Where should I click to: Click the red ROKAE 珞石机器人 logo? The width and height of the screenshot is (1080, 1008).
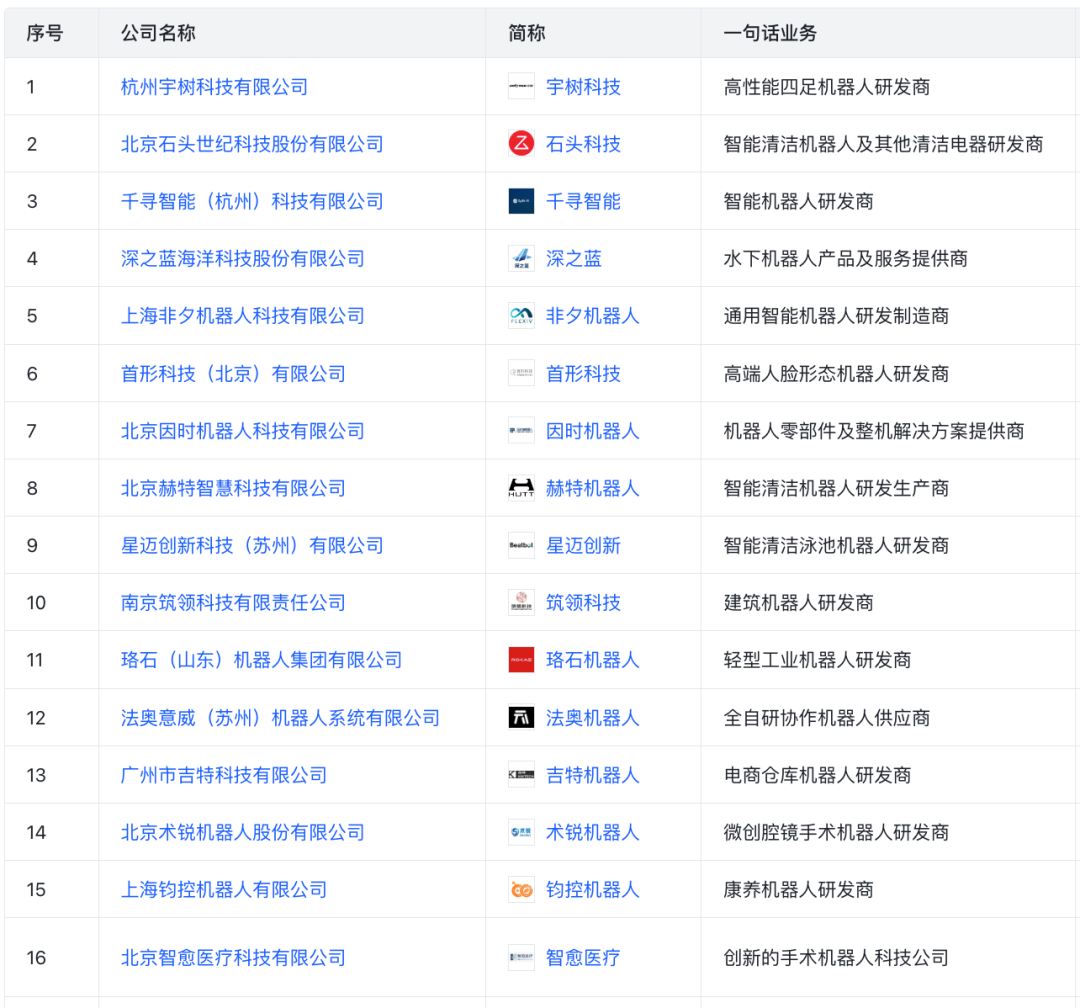tap(521, 659)
